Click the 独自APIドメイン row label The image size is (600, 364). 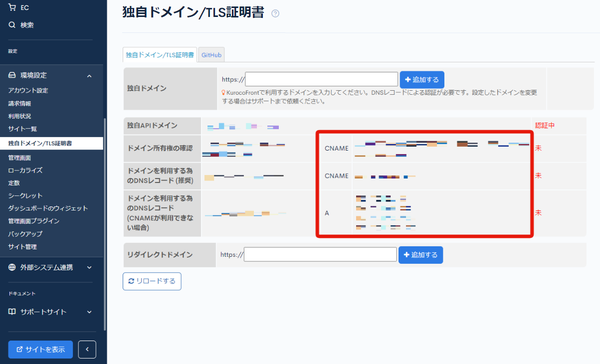152,126
